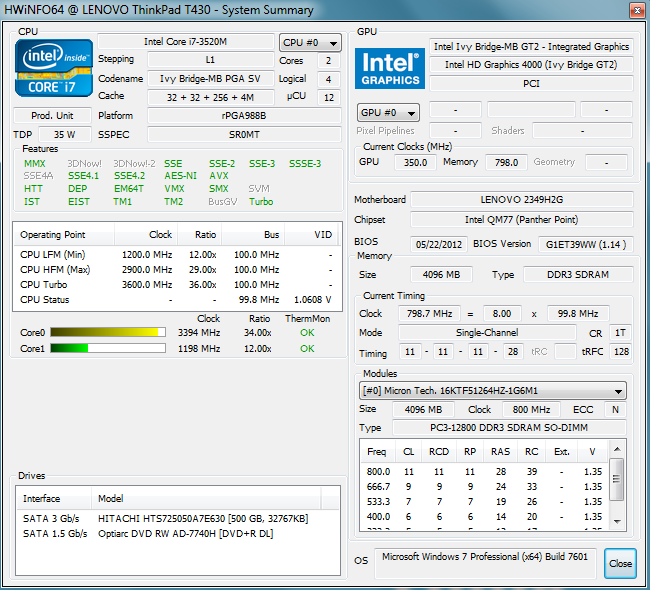
Task: Select the Optiarc DVD RW AD-7740H row
Action: tap(178, 534)
